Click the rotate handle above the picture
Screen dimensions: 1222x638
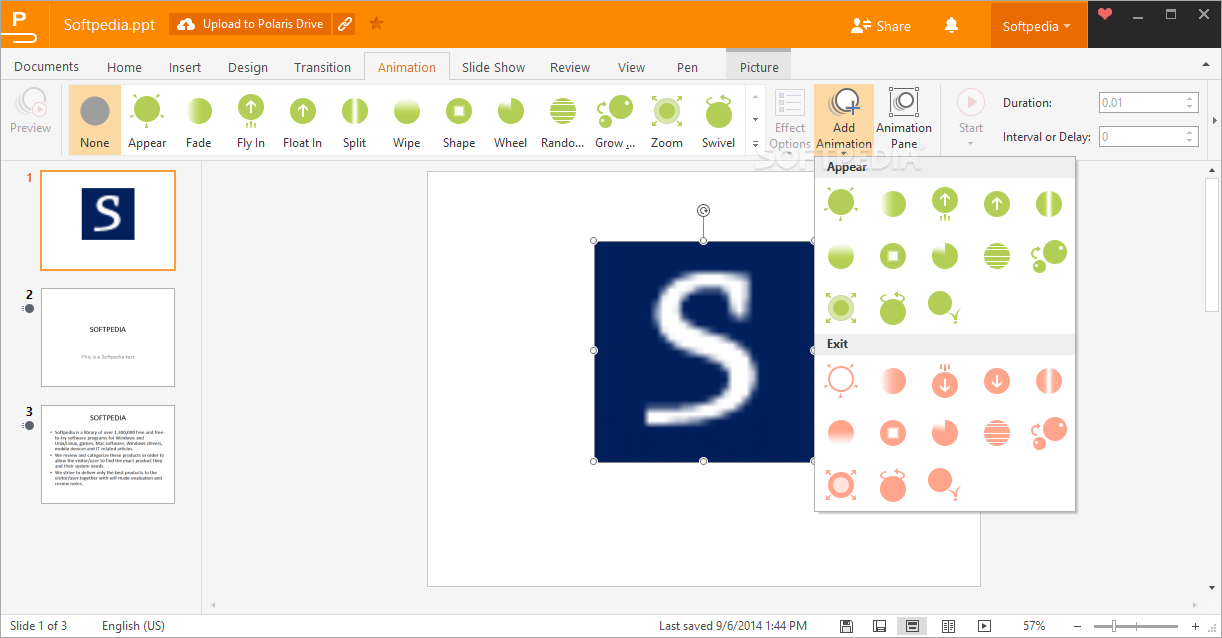coord(703,210)
